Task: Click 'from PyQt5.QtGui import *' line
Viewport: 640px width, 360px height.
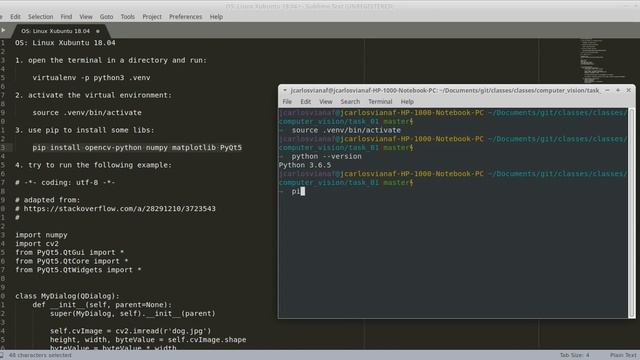Action: [x=69, y=252]
